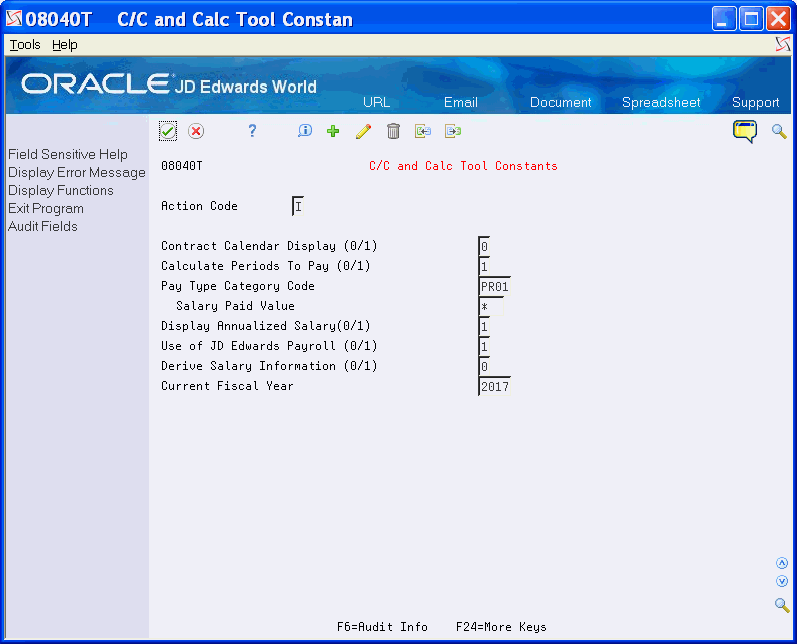Click the bottom magnifying glass zoom icon
This screenshot has height=644, width=797.
click(782, 605)
